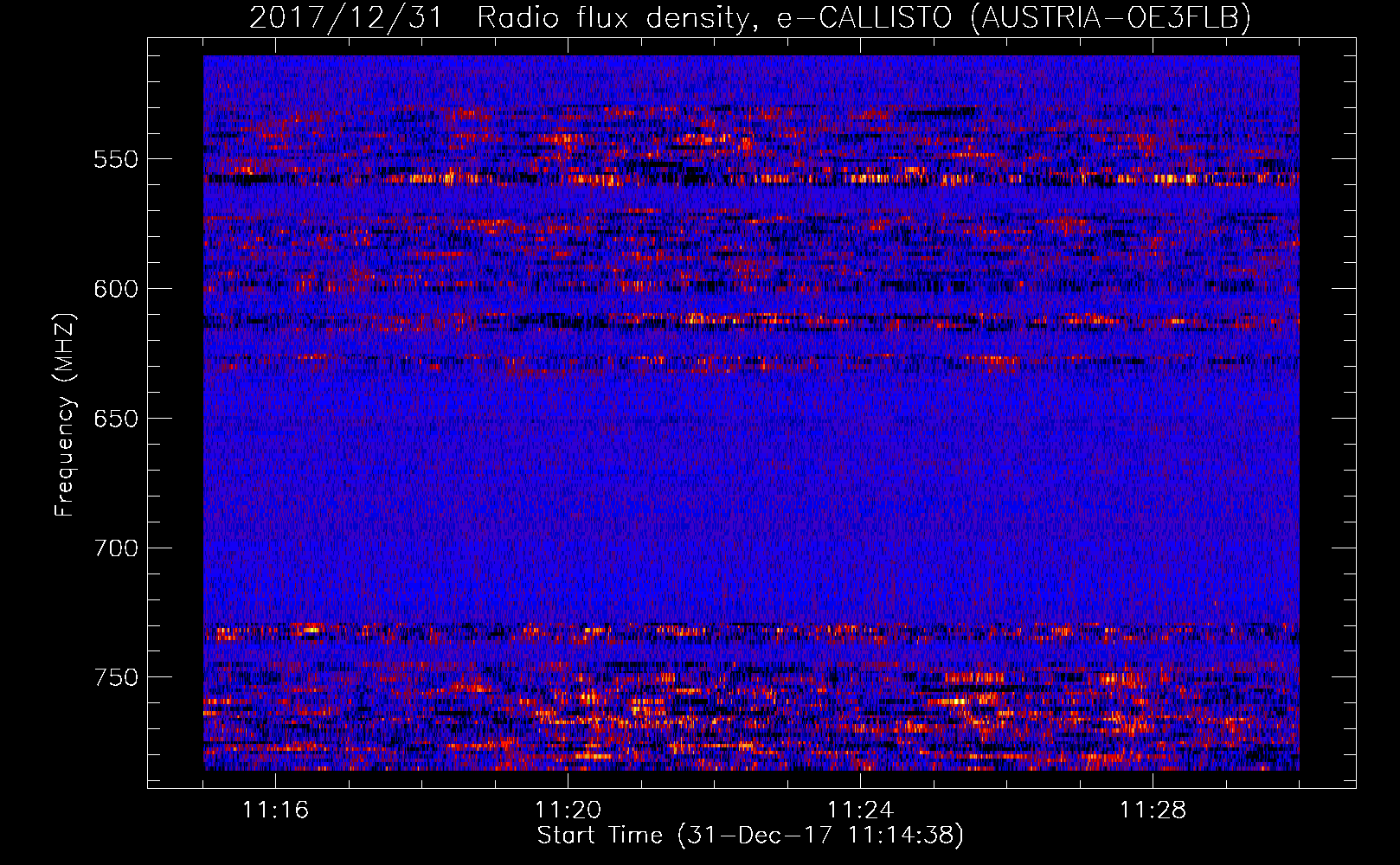The width and height of the screenshot is (1400, 865).
Task: Click the 'Start Time (31-Dec-17 11:14:38)' label
Action: (x=750, y=836)
